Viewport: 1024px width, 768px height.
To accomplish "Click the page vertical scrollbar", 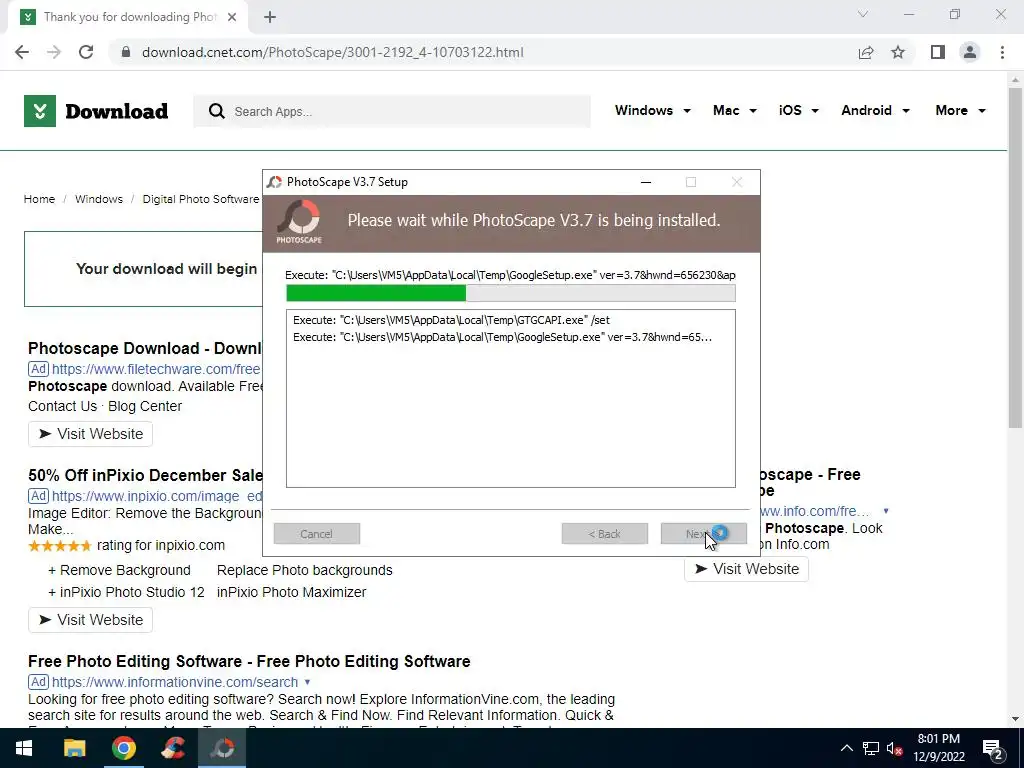I will tap(1015, 258).
